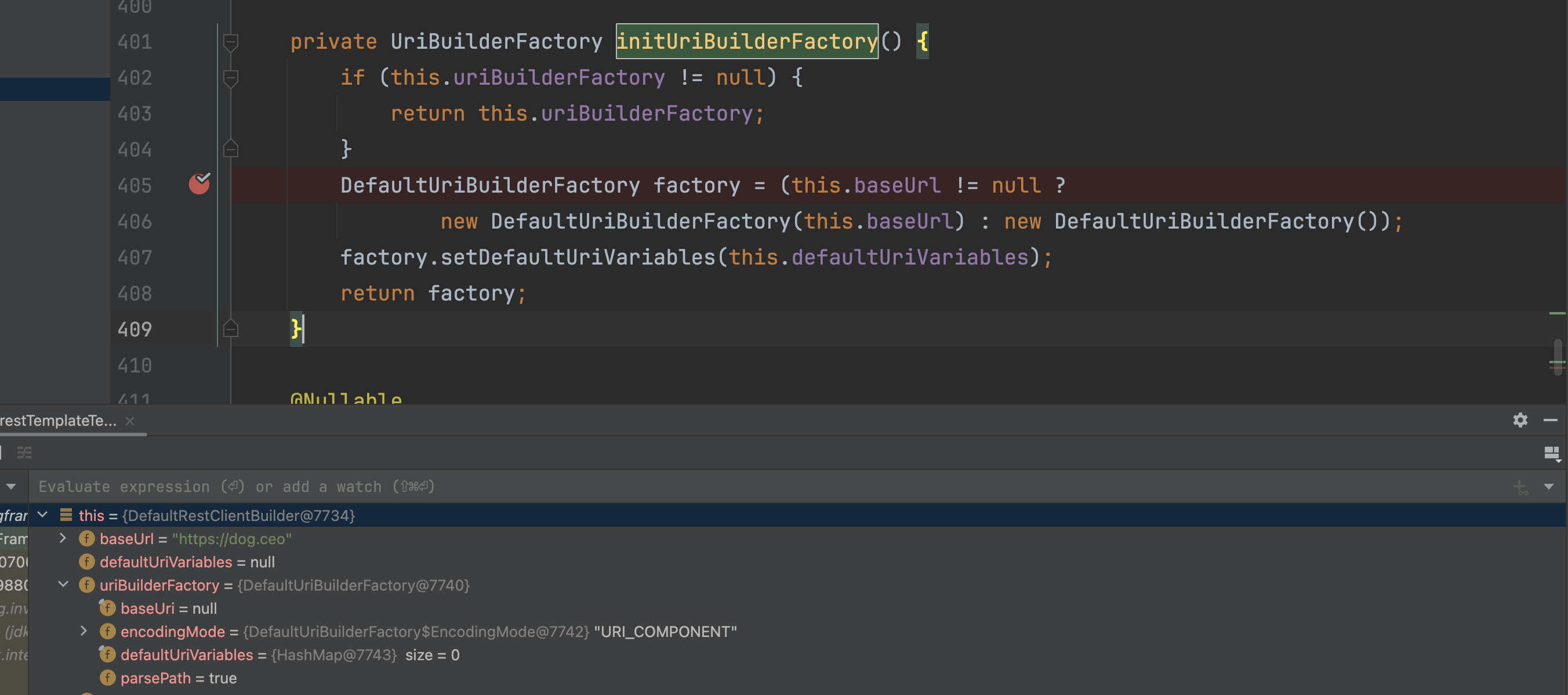Collapse the uriBuilderFactory node
The image size is (1568, 695).
pyautogui.click(x=63, y=584)
